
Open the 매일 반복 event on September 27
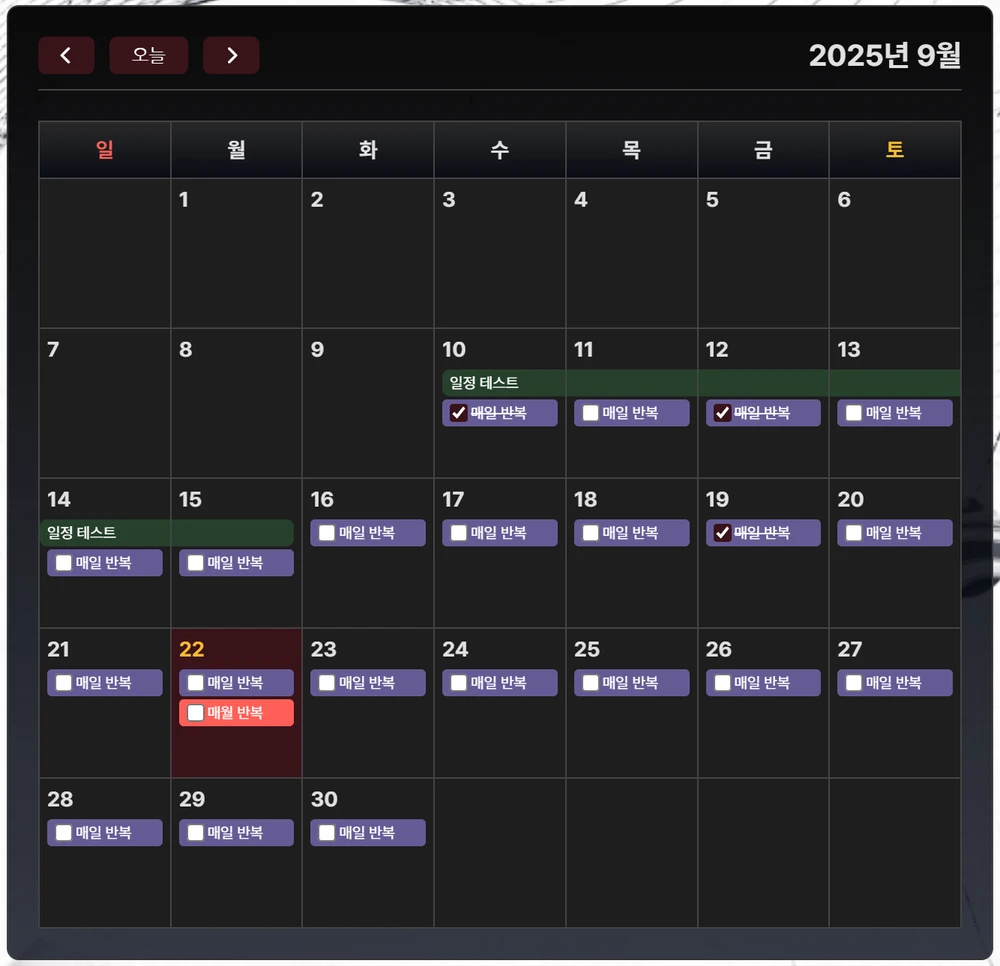(x=907, y=683)
